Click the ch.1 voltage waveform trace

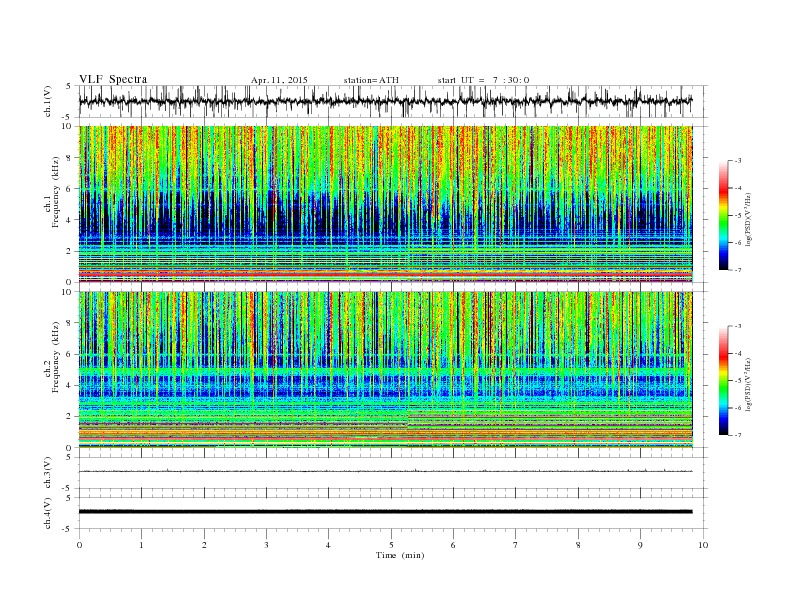tap(386, 101)
